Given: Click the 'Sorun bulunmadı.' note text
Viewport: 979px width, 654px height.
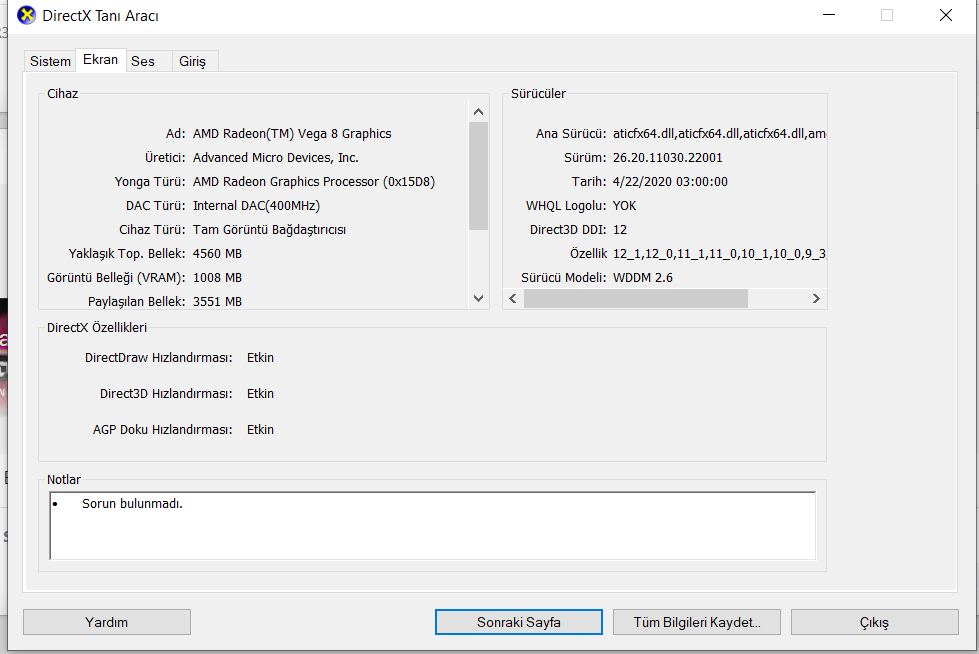Looking at the screenshot, I should 132,503.
